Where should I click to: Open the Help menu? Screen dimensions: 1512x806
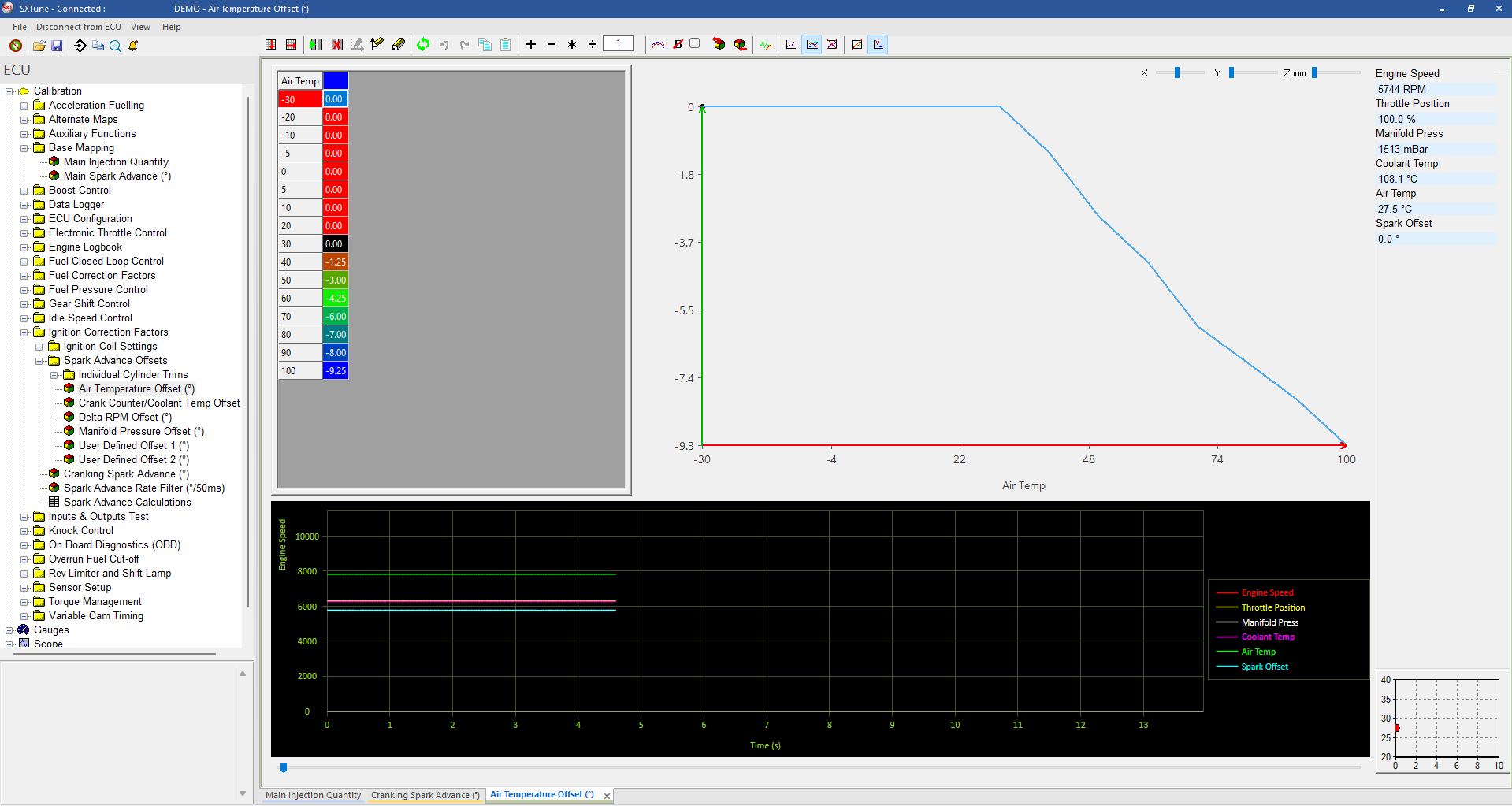(x=172, y=27)
